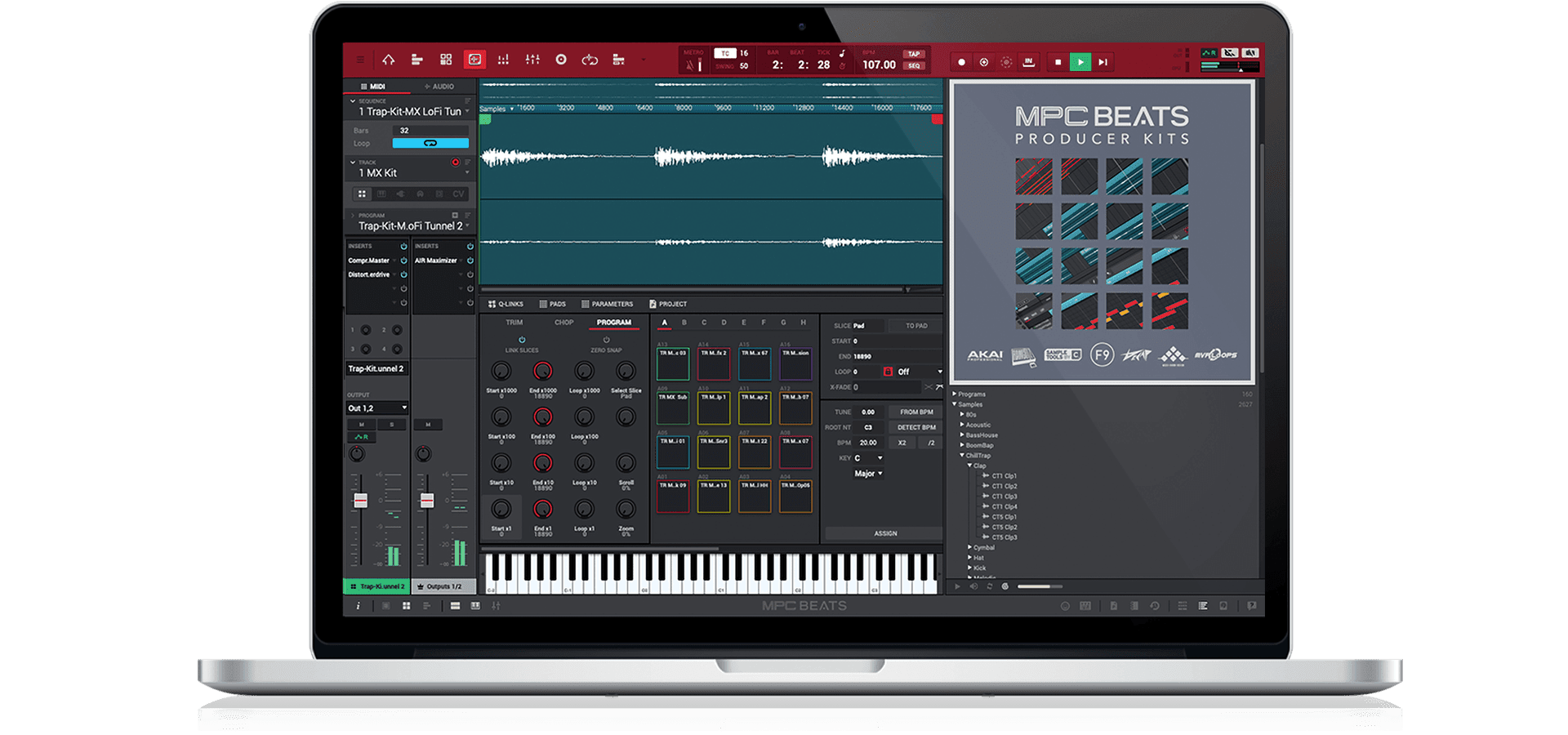This screenshot has width=1568, height=735.
Task: Select the track view icon in the toolbar
Action: click(418, 59)
